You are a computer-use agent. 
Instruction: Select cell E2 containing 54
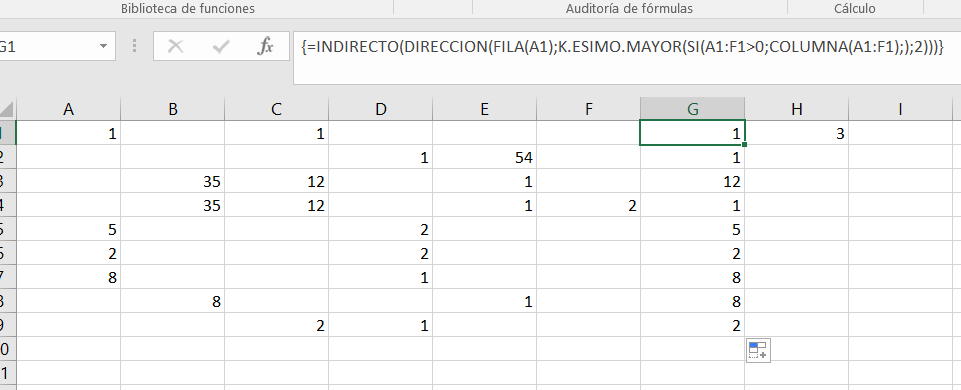click(485, 158)
